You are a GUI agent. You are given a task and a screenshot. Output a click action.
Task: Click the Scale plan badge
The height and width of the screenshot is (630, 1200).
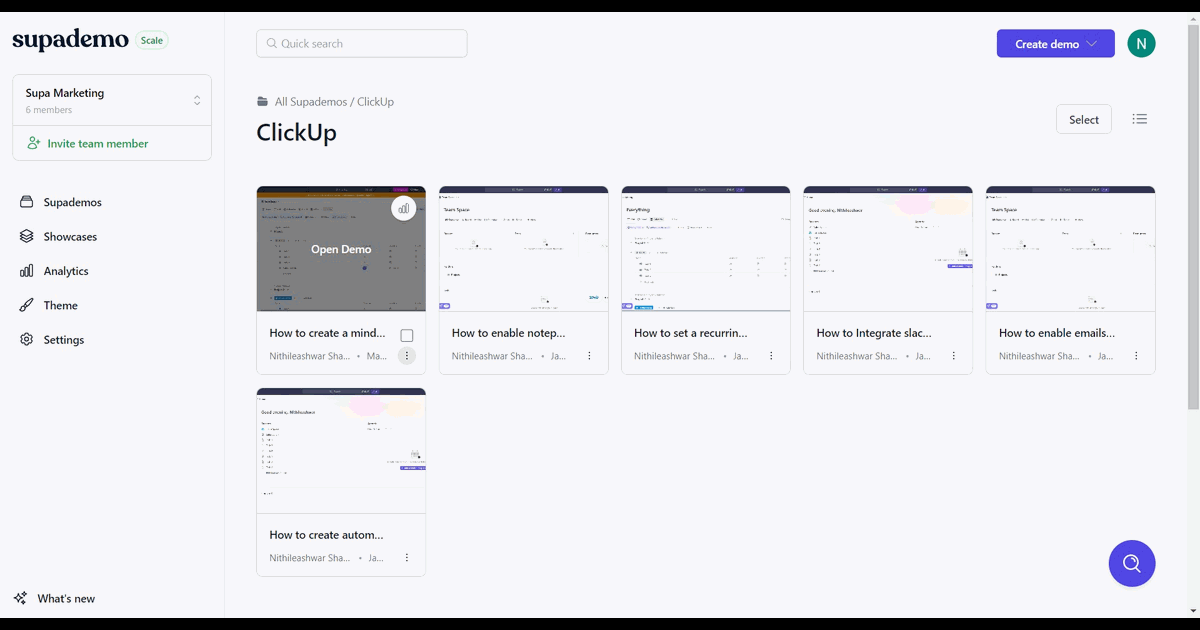click(x=152, y=41)
